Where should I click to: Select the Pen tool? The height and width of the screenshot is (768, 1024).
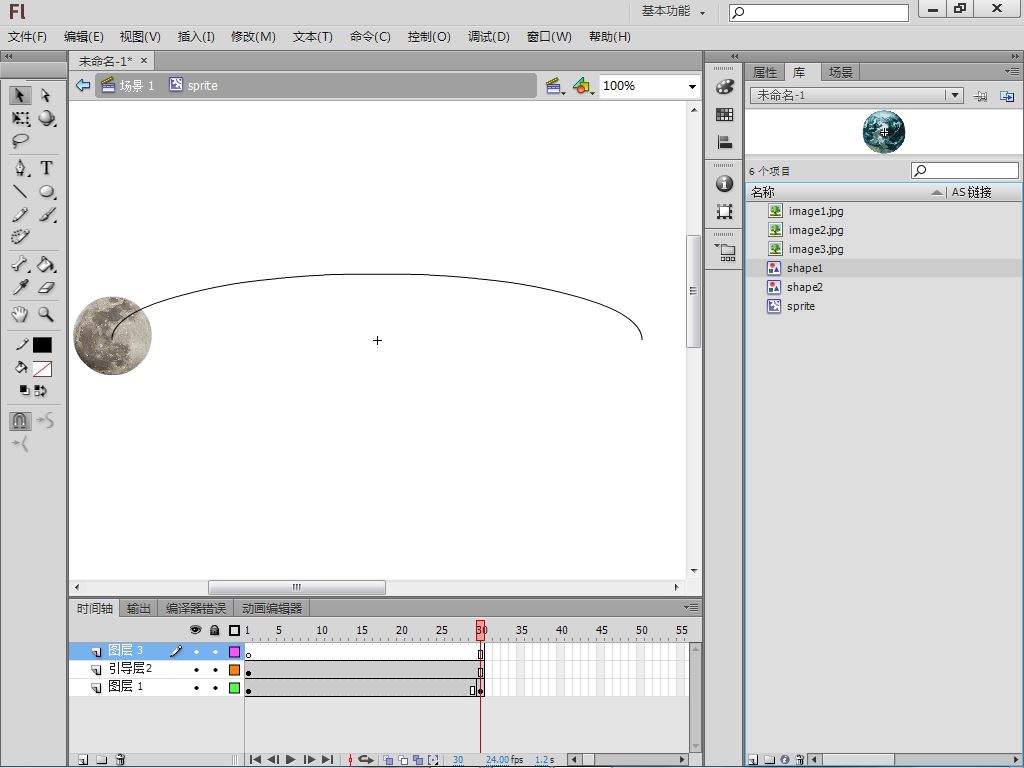click(20, 168)
